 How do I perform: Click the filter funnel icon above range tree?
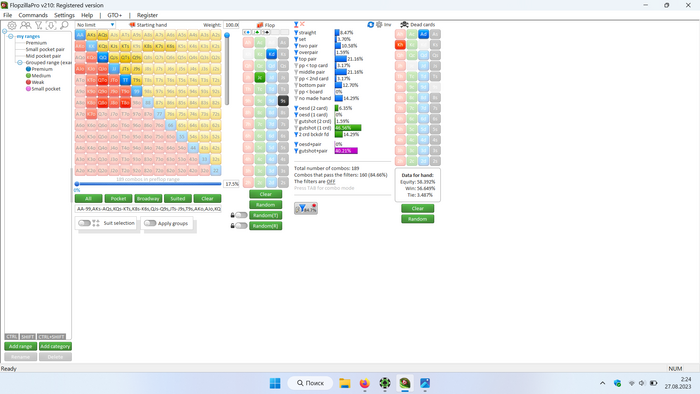point(39,25)
